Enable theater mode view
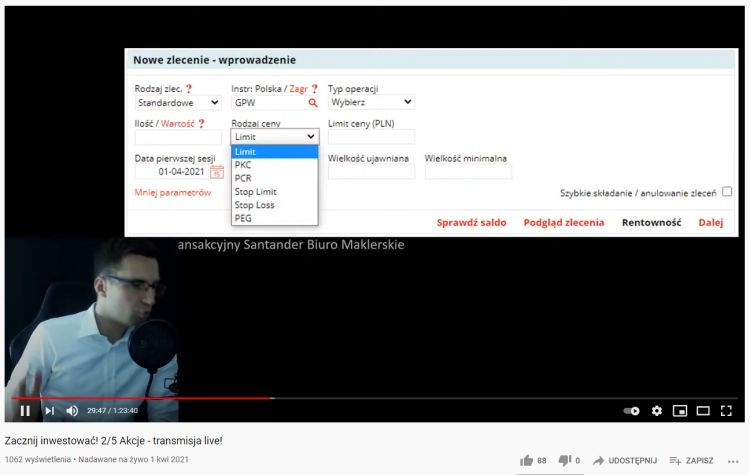This screenshot has width=750, height=475. [703, 410]
